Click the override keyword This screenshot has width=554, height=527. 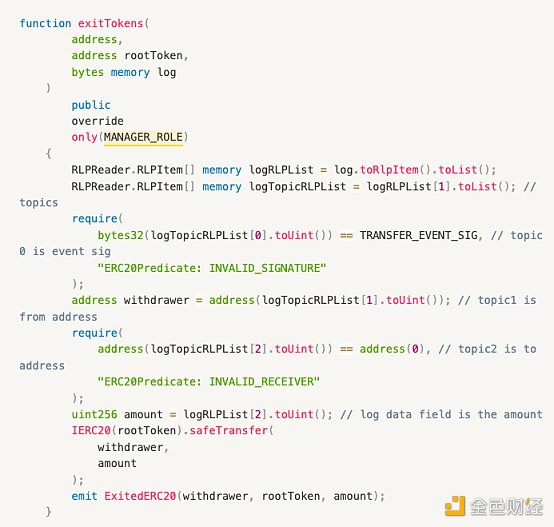tap(98, 121)
